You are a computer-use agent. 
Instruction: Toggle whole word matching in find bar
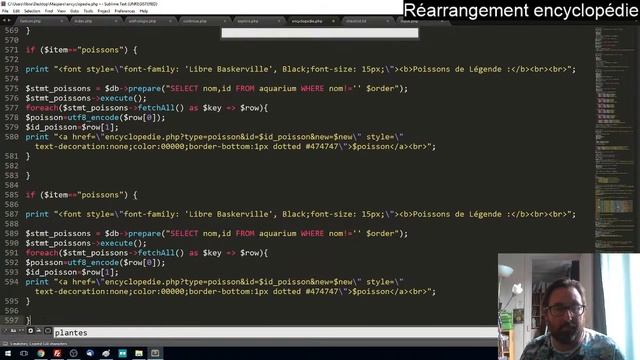click(22, 331)
